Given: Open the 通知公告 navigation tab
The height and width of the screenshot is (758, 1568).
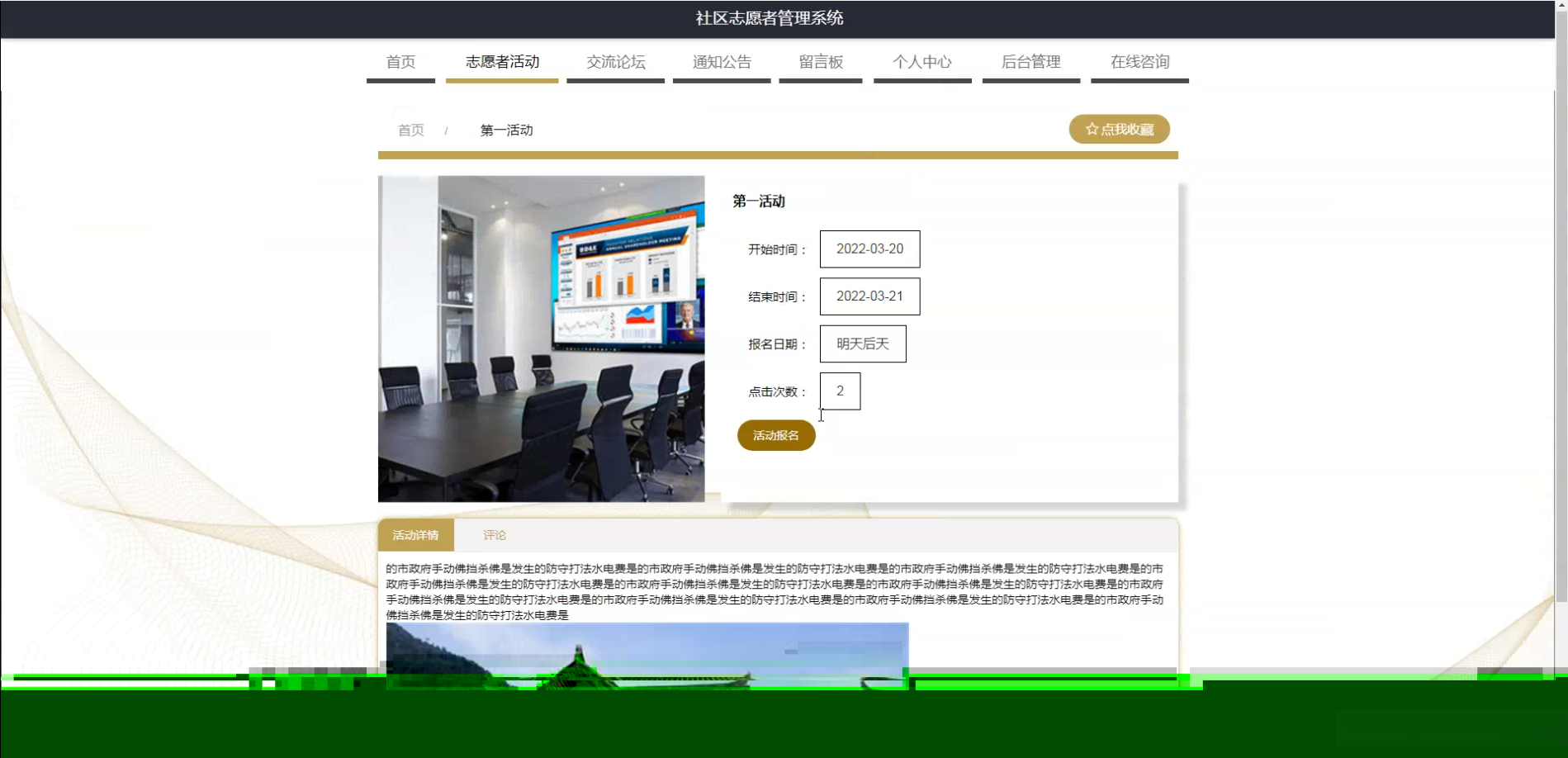Looking at the screenshot, I should (722, 62).
